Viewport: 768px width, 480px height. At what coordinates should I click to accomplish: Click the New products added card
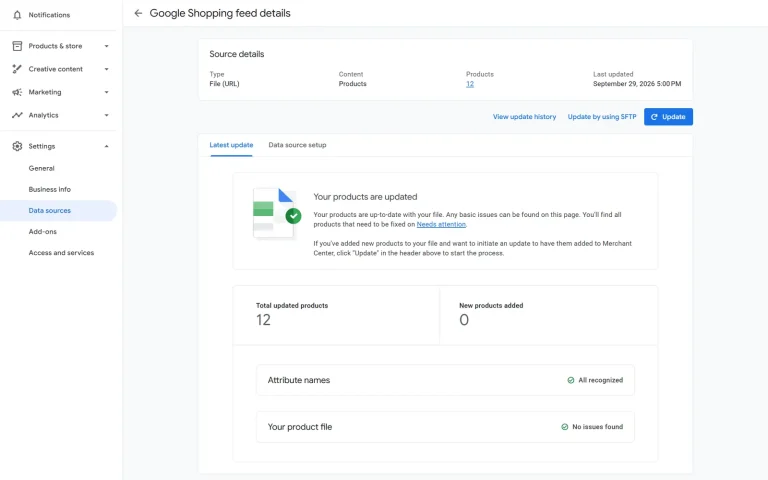click(x=549, y=315)
